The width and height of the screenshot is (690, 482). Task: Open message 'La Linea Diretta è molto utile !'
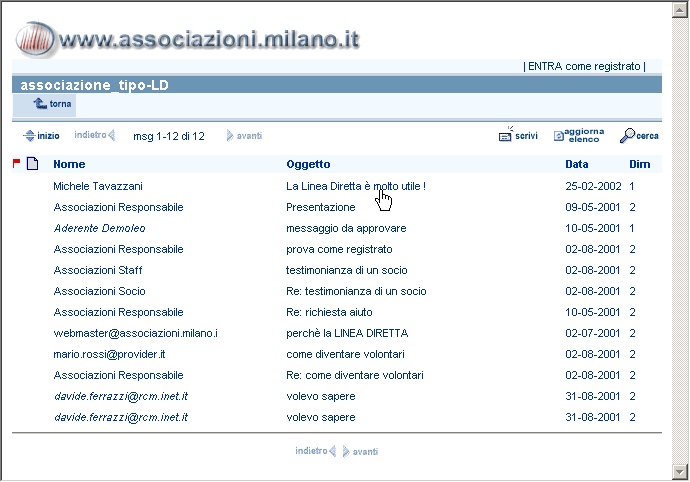(356, 186)
